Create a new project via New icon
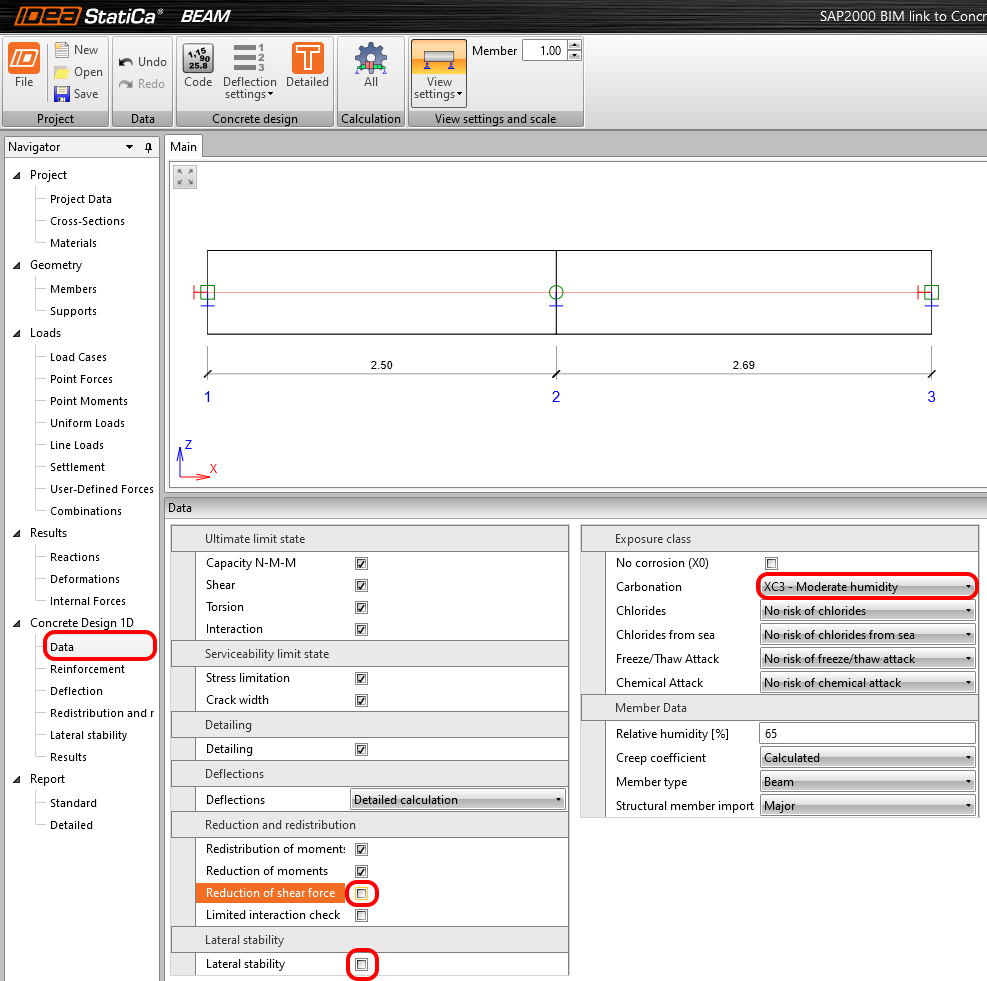The height and width of the screenshot is (981, 987). pos(77,49)
